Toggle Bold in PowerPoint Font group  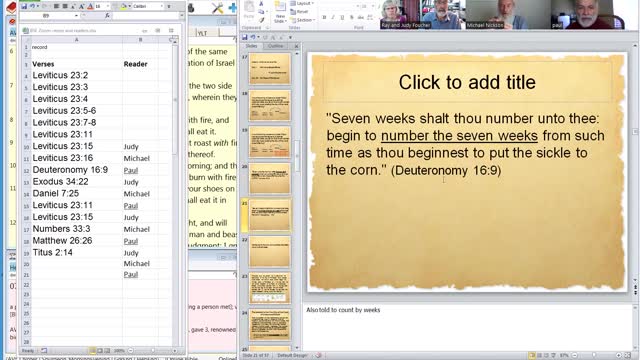[x=324, y=18]
